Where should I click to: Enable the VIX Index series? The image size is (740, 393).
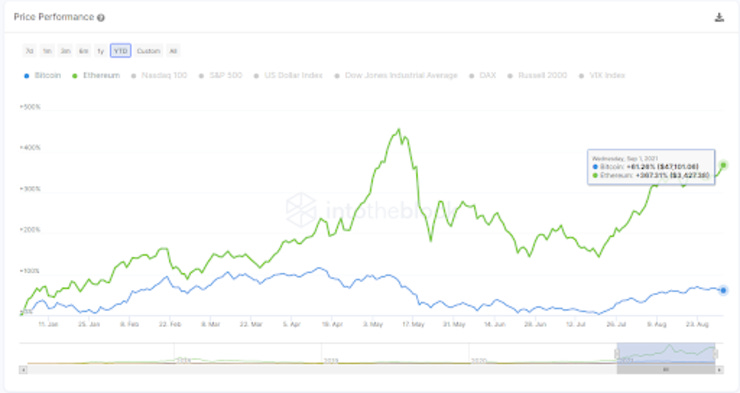(602, 75)
